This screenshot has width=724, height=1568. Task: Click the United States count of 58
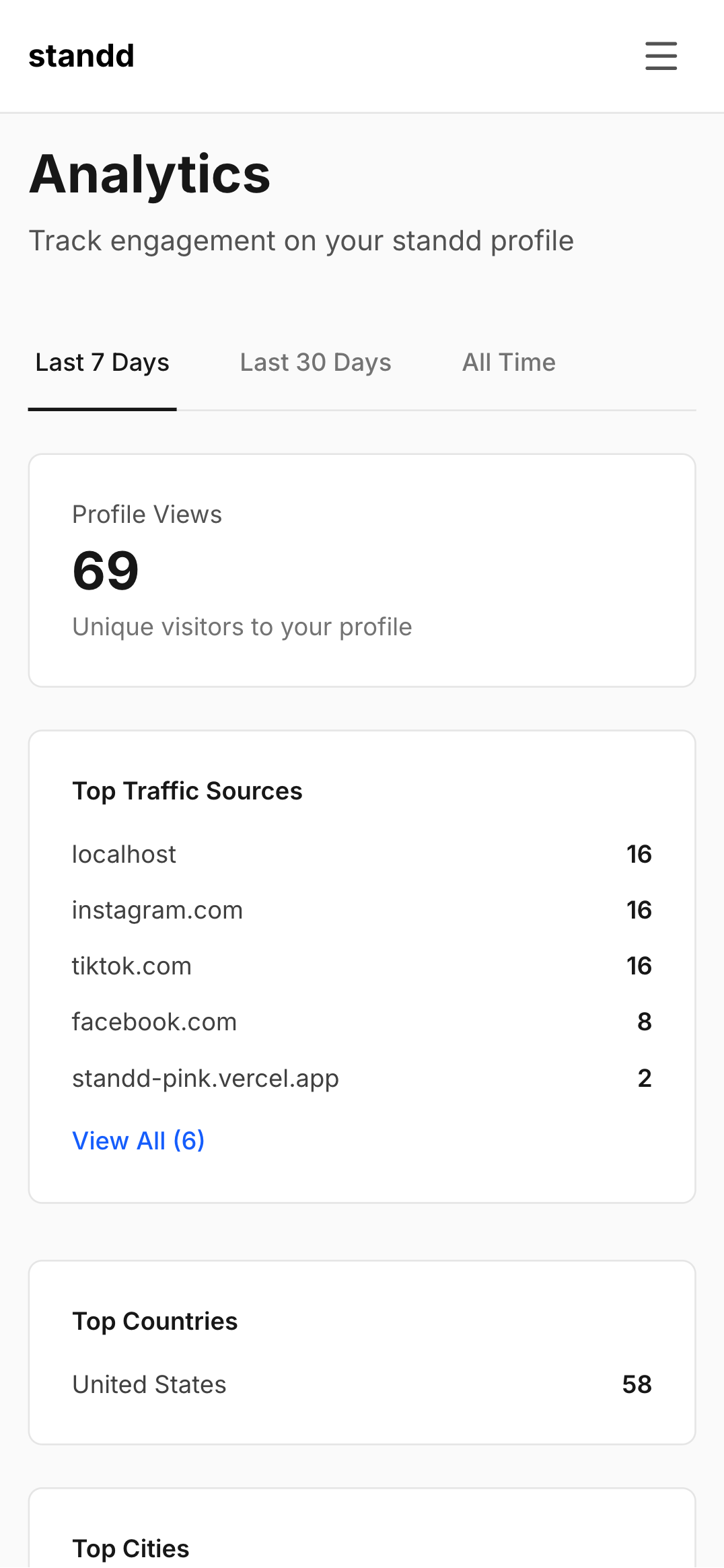click(637, 1384)
